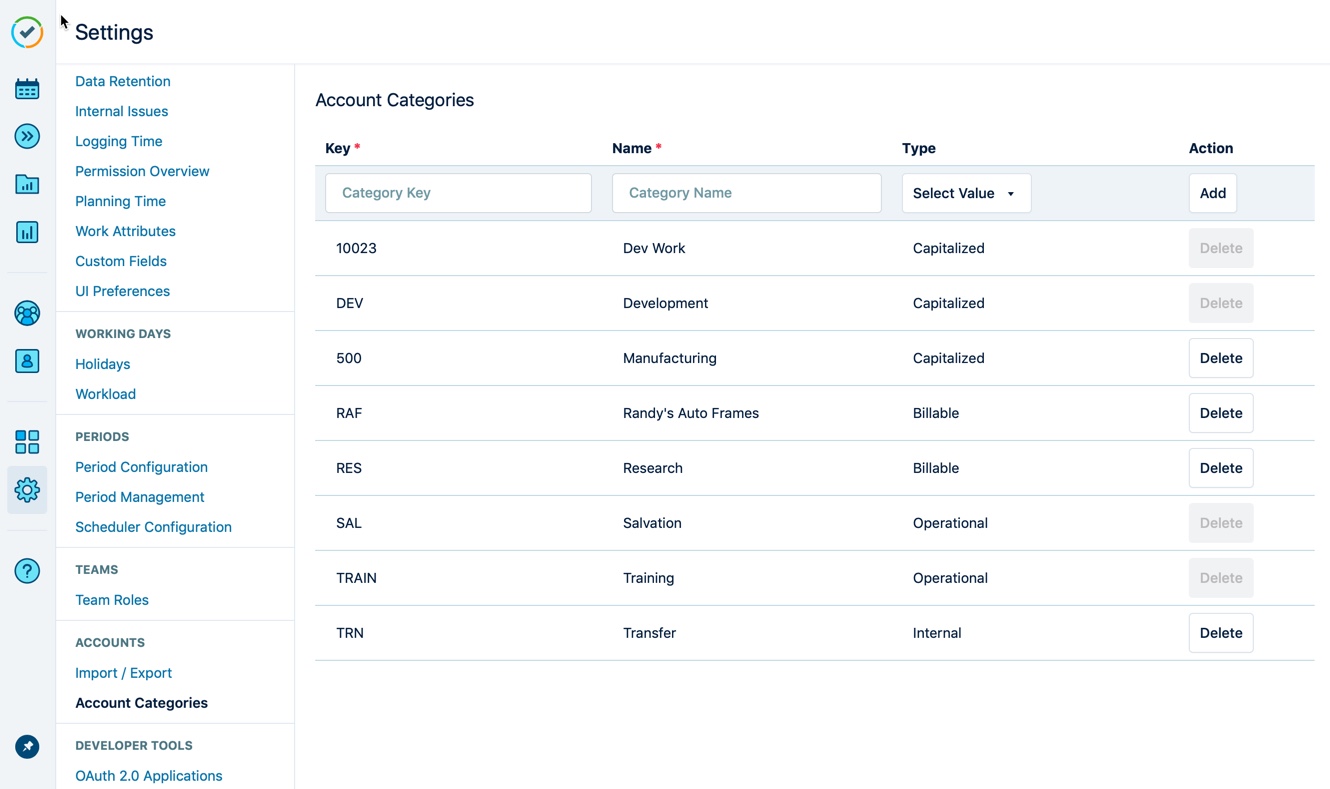The width and height of the screenshot is (1330, 789).
Task: Click the pin icon at the sidebar bottom
Action: pyautogui.click(x=27, y=747)
